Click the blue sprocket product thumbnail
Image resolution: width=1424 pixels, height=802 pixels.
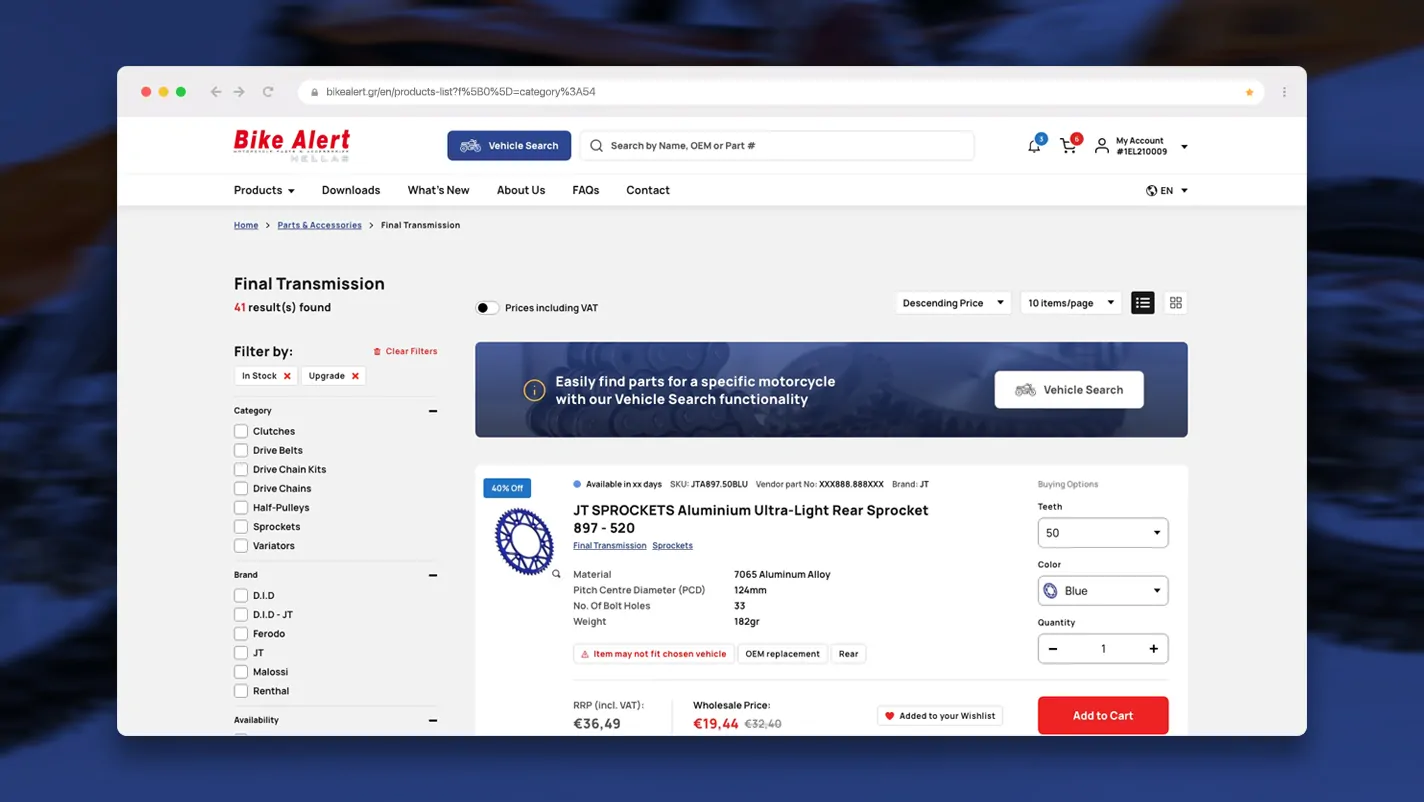[524, 541]
